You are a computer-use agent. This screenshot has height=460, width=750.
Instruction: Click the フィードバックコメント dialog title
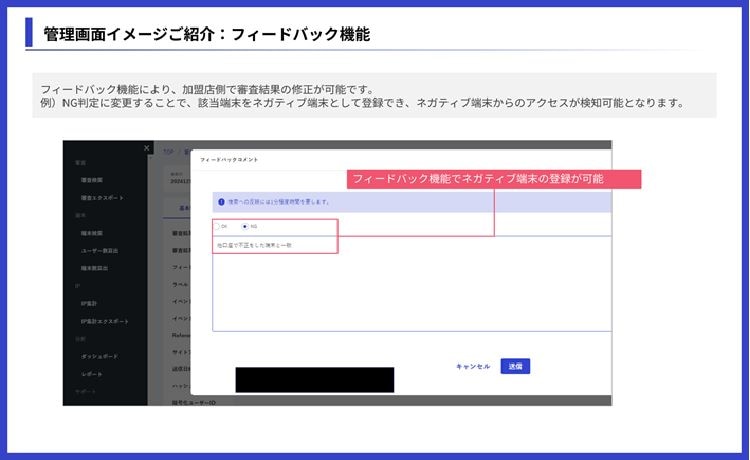pyautogui.click(x=229, y=160)
